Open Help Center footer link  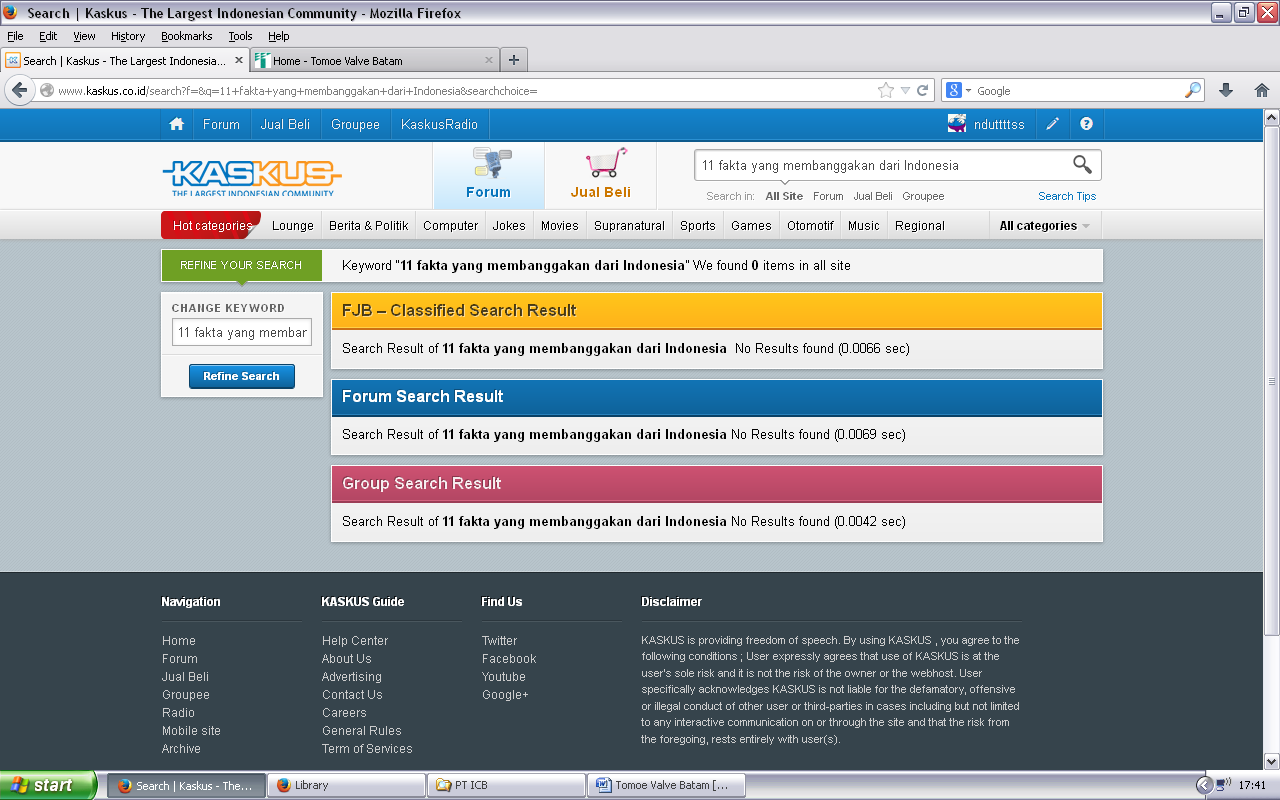coord(355,641)
